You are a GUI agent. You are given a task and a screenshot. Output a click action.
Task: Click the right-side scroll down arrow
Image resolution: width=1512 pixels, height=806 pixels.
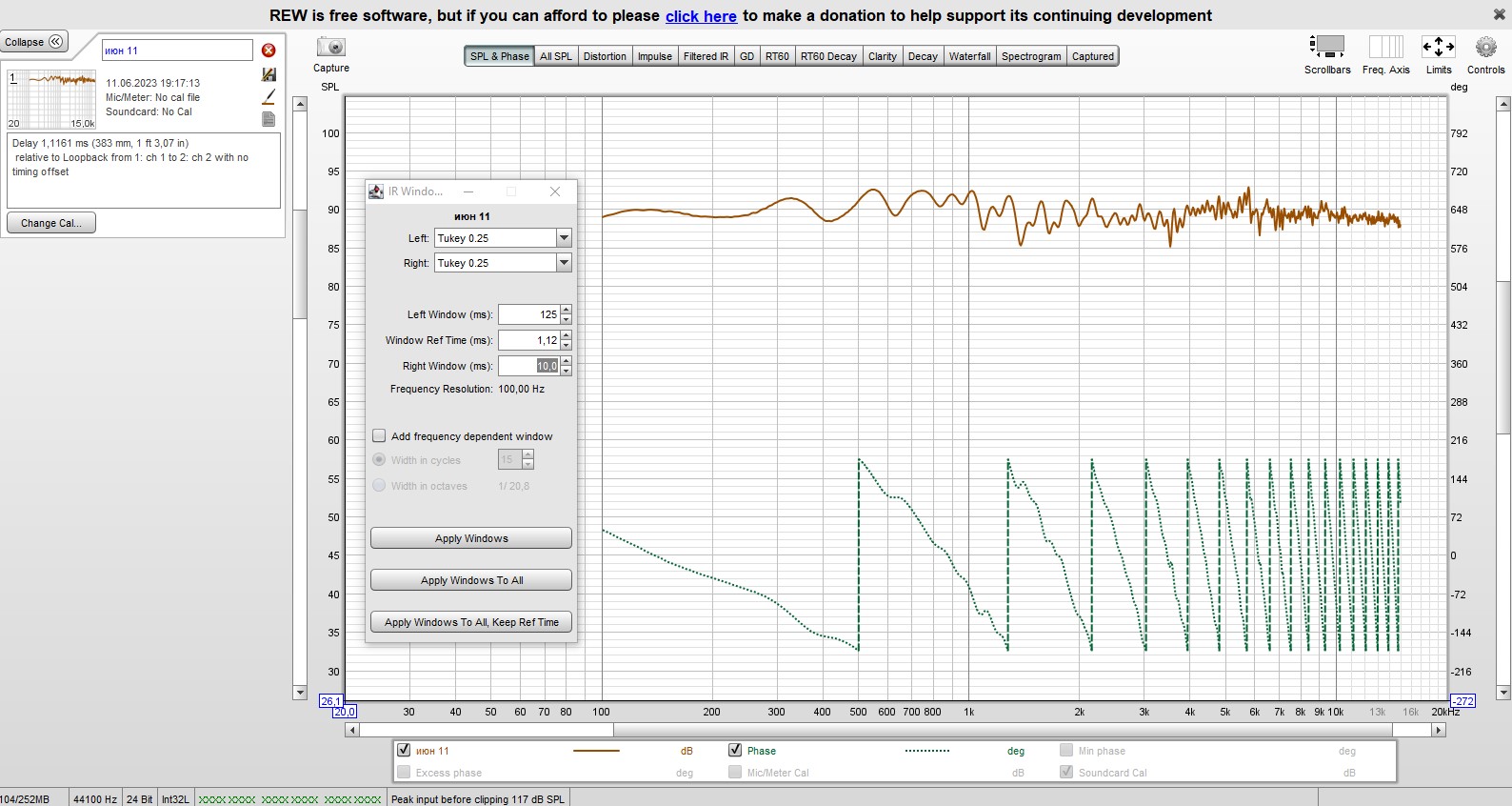1503,693
